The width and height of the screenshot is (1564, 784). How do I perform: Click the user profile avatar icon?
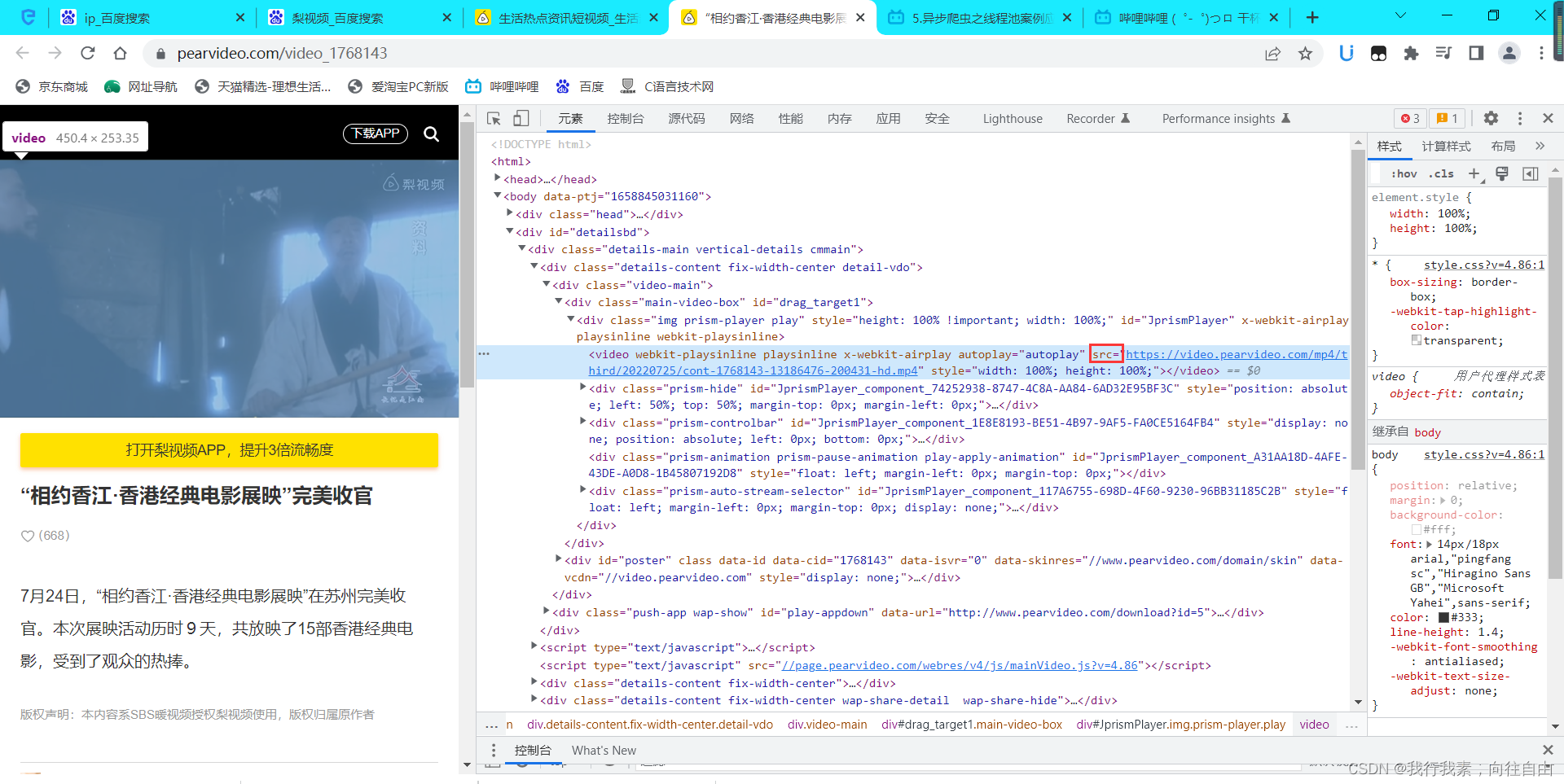[x=1509, y=54]
